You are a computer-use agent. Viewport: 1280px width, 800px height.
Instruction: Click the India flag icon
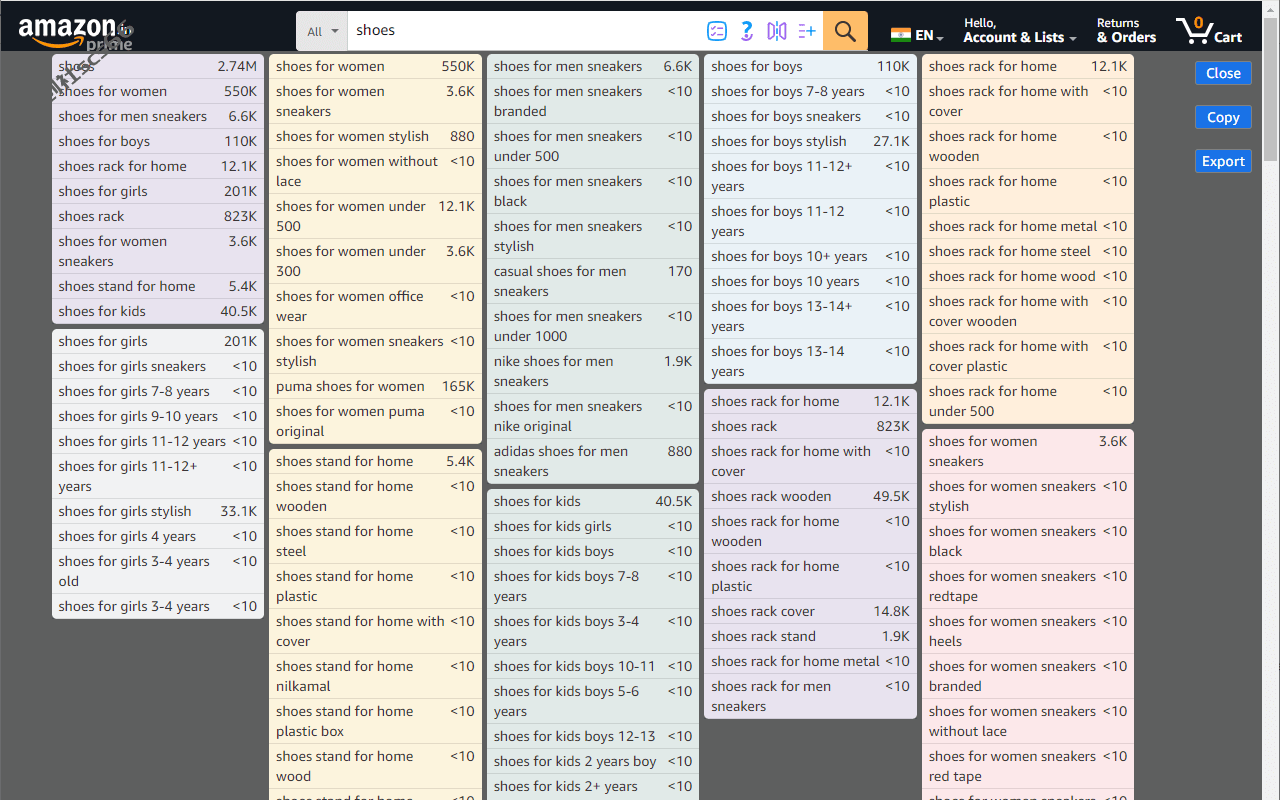[x=900, y=36]
